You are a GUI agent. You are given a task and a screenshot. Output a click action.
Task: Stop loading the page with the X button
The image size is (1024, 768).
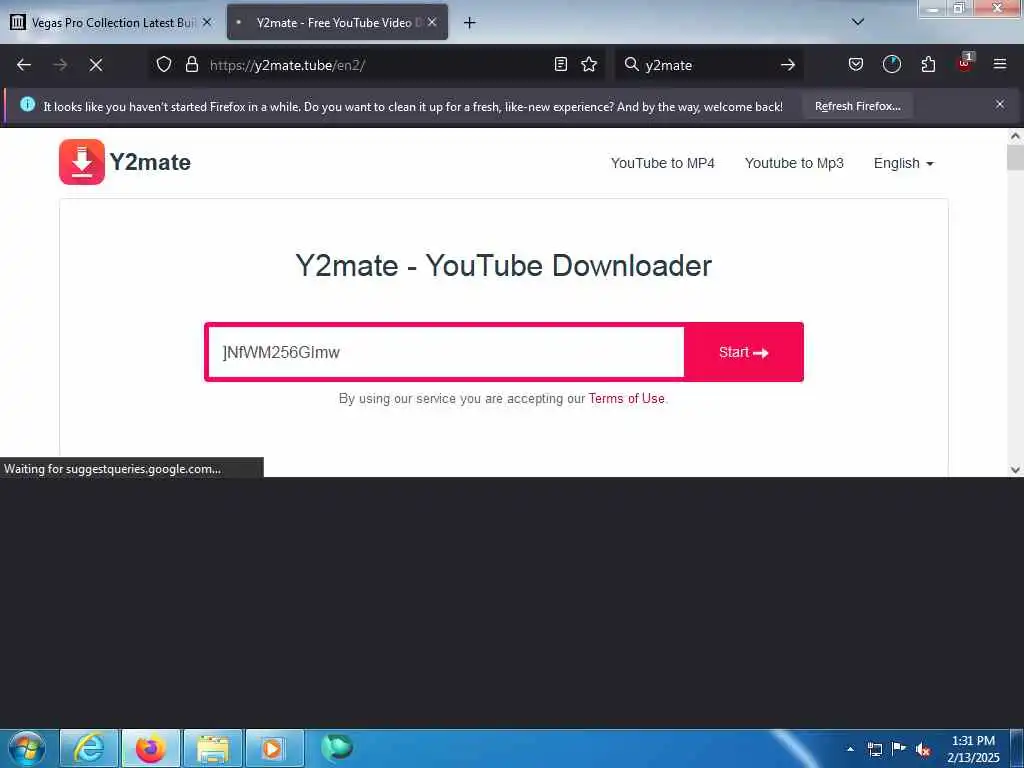[95, 65]
